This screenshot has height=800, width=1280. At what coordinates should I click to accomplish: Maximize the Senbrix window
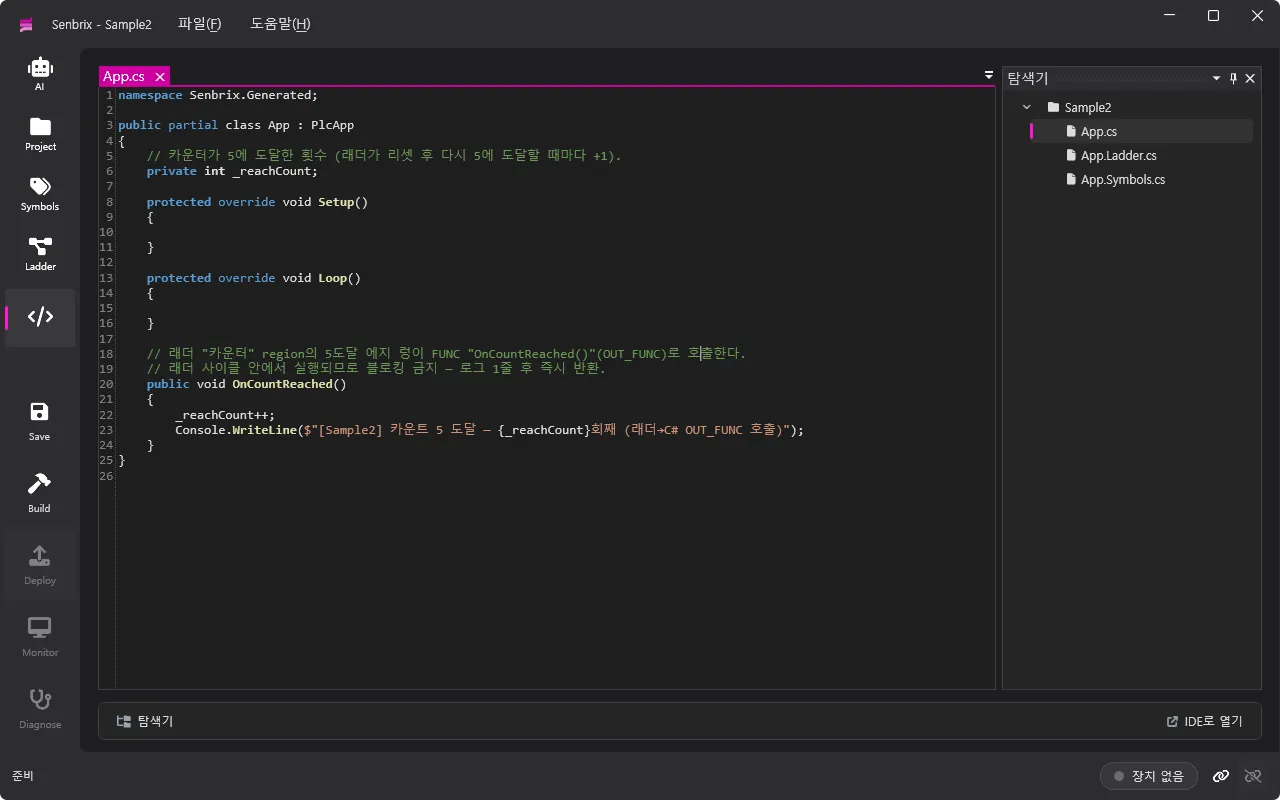coord(1213,16)
